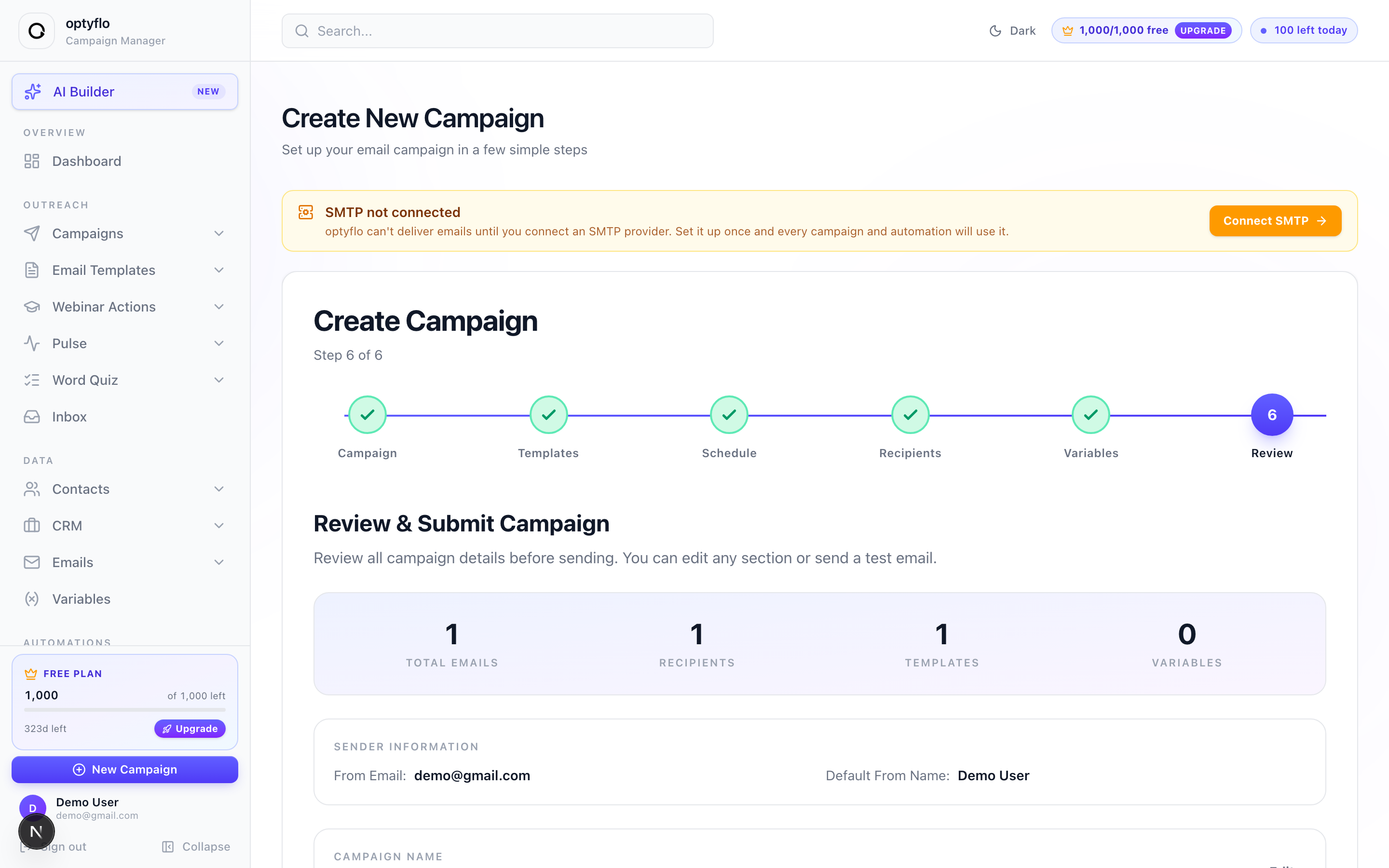Expand the Email Templates chevron
The height and width of the screenshot is (868, 1389).
tap(218, 271)
